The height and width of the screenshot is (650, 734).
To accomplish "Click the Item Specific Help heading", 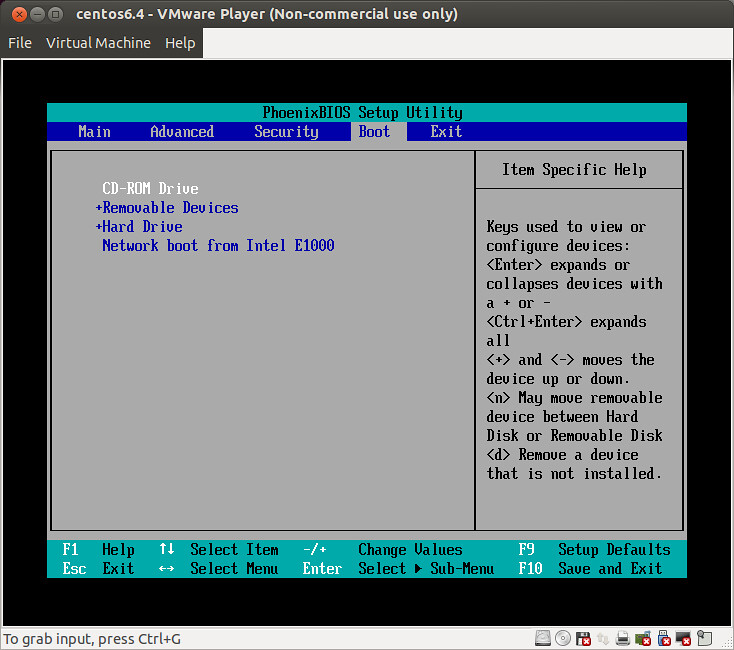I will [x=574, y=169].
